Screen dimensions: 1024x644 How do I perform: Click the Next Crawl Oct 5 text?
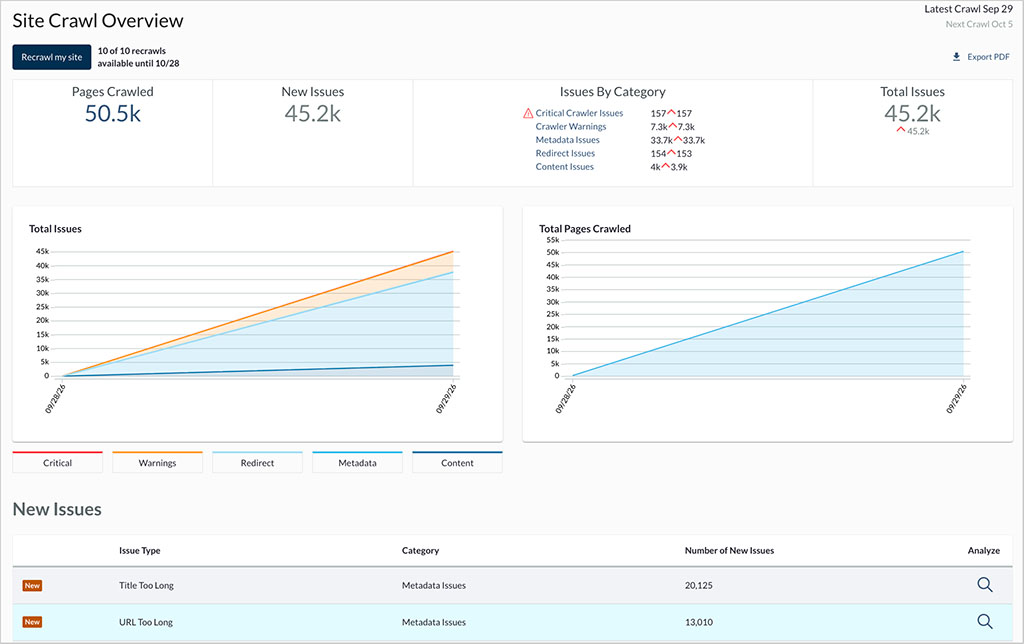[979, 24]
